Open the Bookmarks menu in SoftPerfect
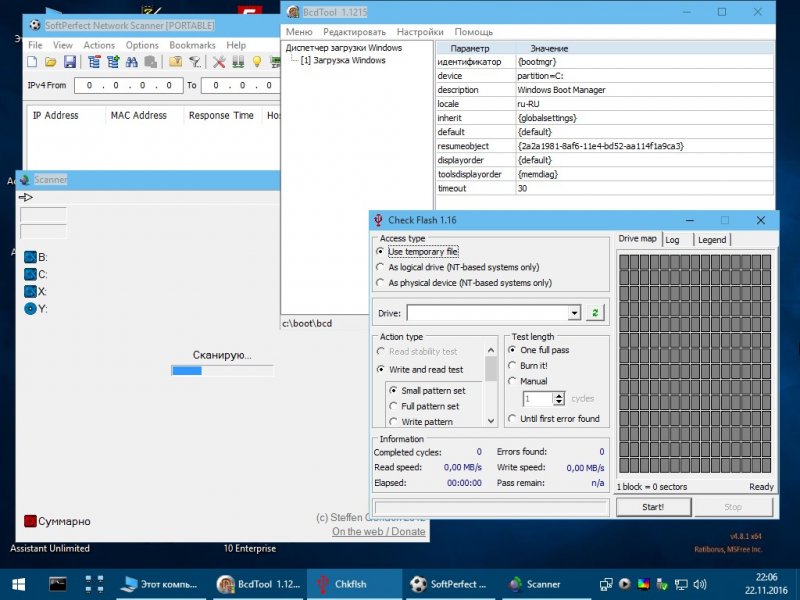The height and width of the screenshot is (600, 800). click(192, 45)
